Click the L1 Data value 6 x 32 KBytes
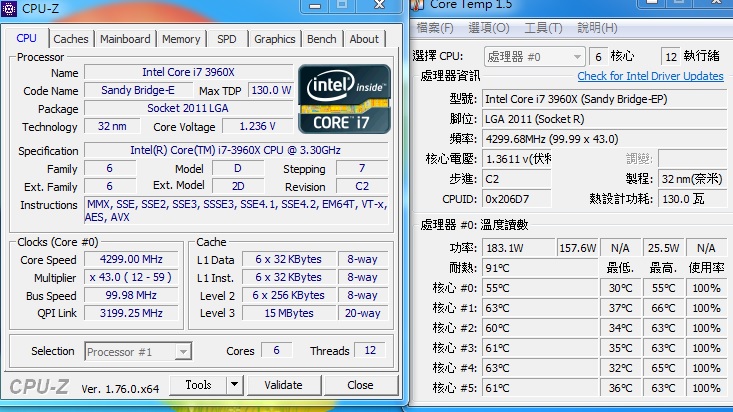Screen dimensions: 733x412 (289, 259)
